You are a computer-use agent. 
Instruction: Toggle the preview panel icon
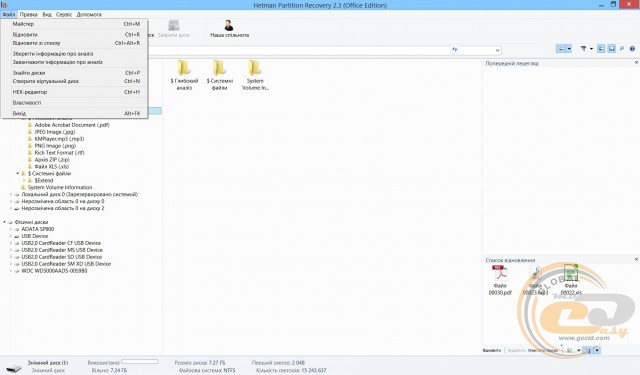[611, 49]
